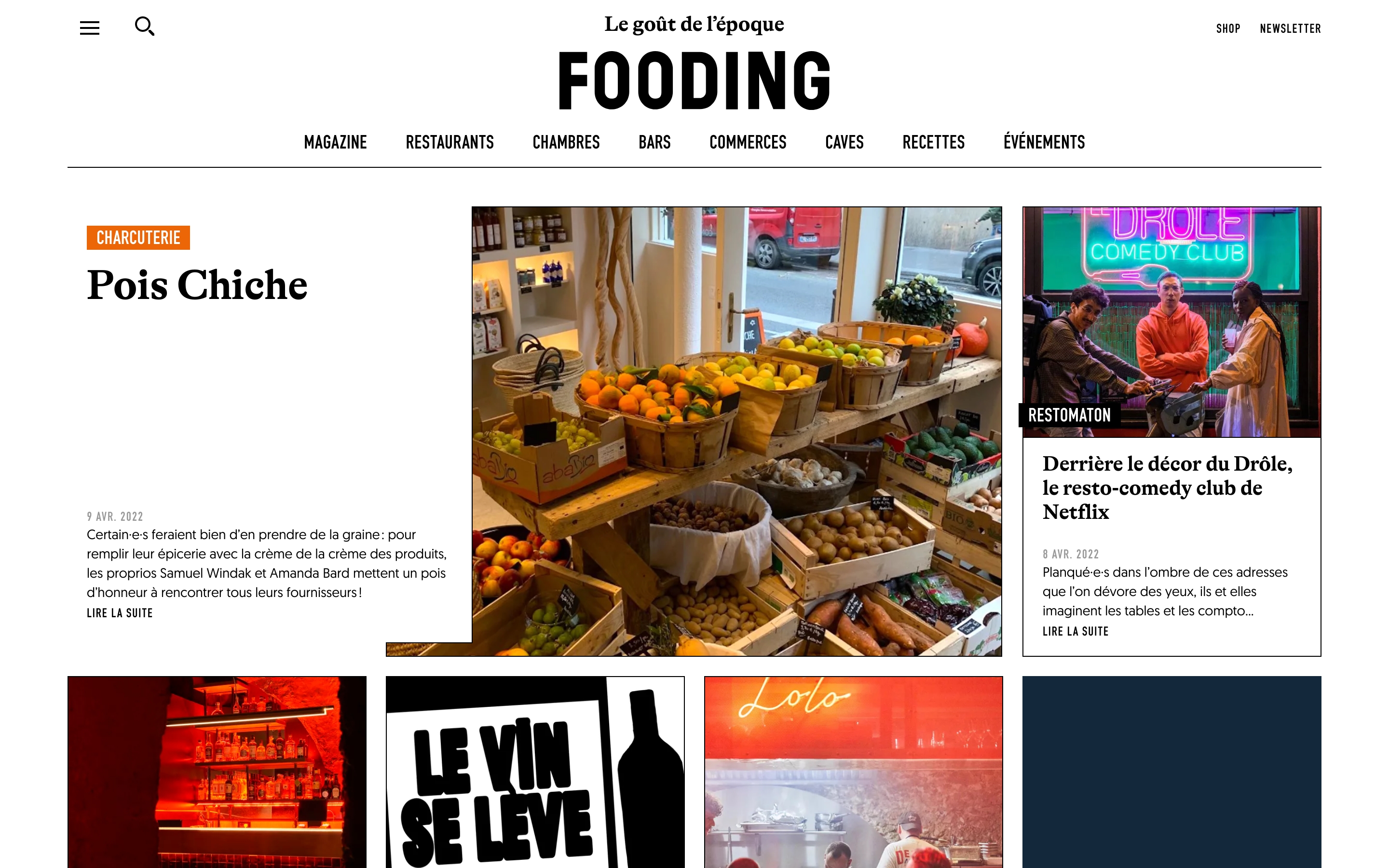1389x868 pixels.
Task: Go to RECETTES
Action: click(x=933, y=142)
